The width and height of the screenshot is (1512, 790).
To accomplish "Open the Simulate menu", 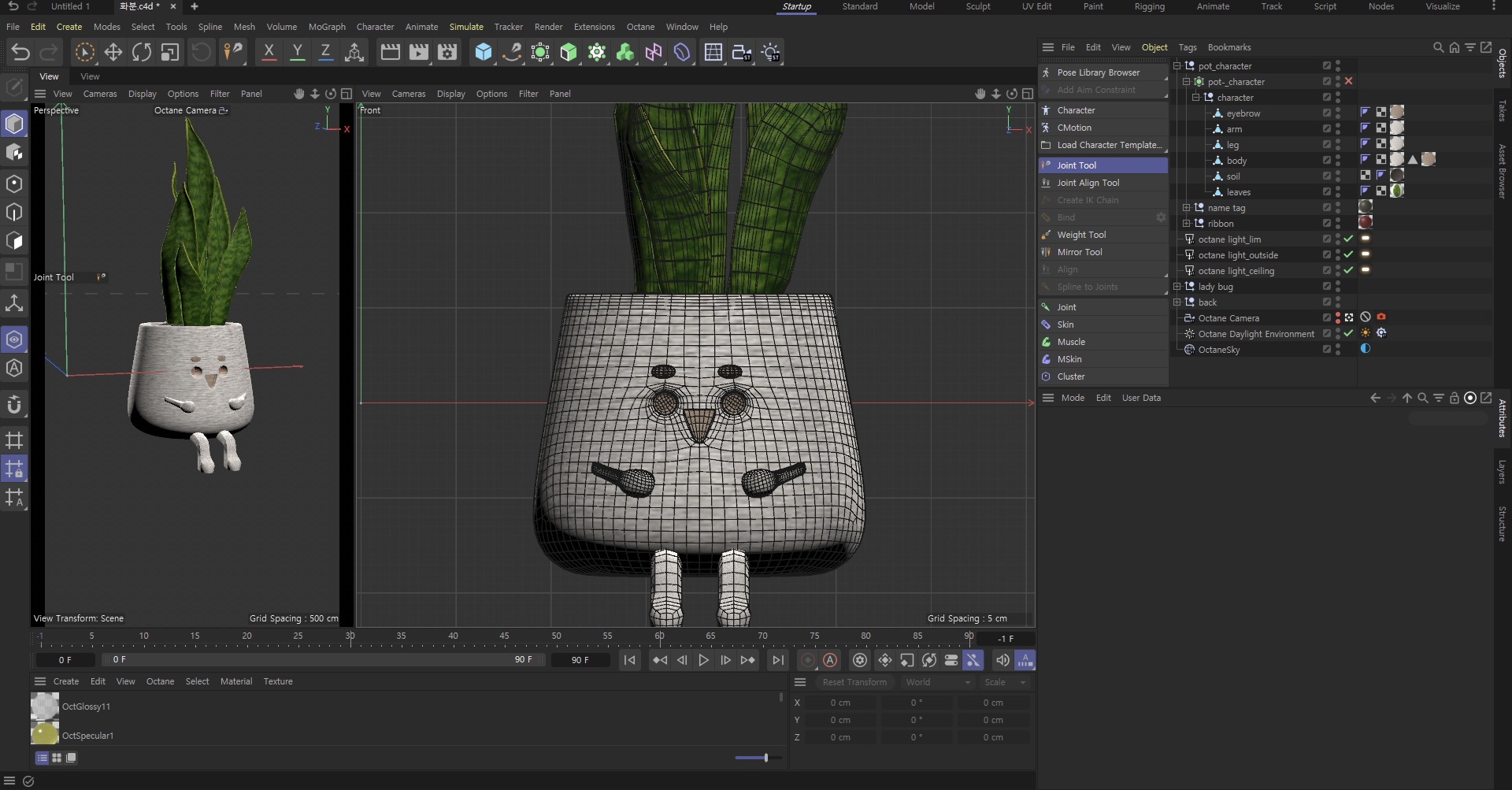I will [x=466, y=27].
